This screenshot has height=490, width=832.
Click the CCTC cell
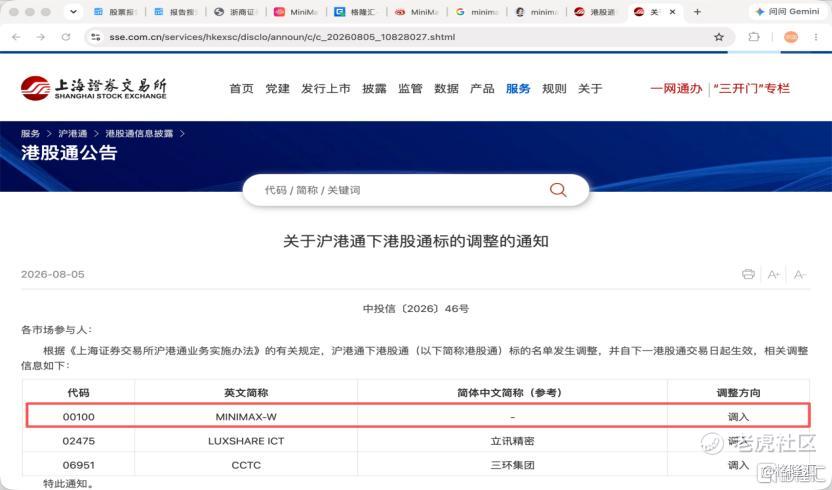[x=246, y=465]
